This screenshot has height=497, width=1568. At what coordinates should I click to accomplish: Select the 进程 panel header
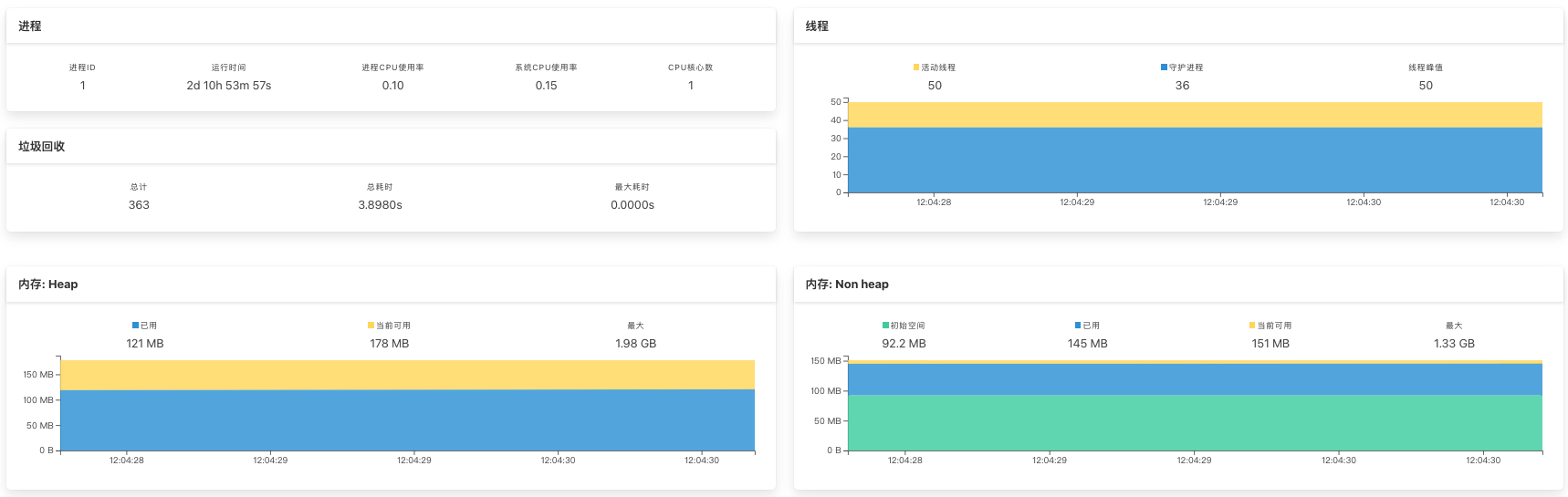[391, 26]
